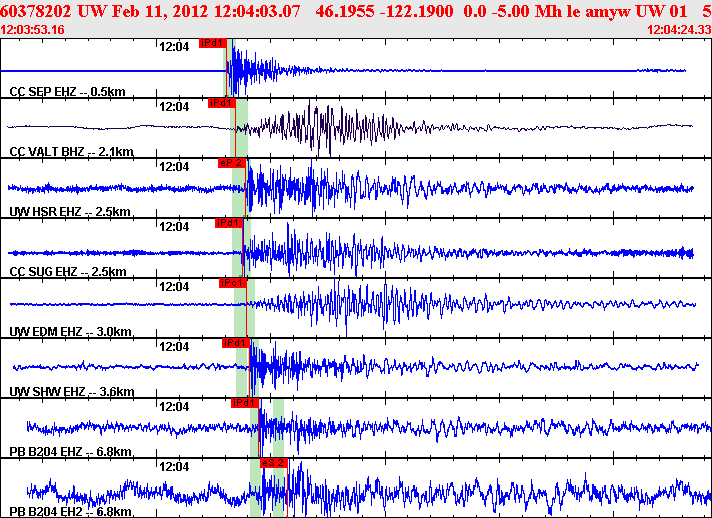
Task: Select the iPd1 pick flag on CC SUG trace
Action: pyautogui.click(x=229, y=223)
